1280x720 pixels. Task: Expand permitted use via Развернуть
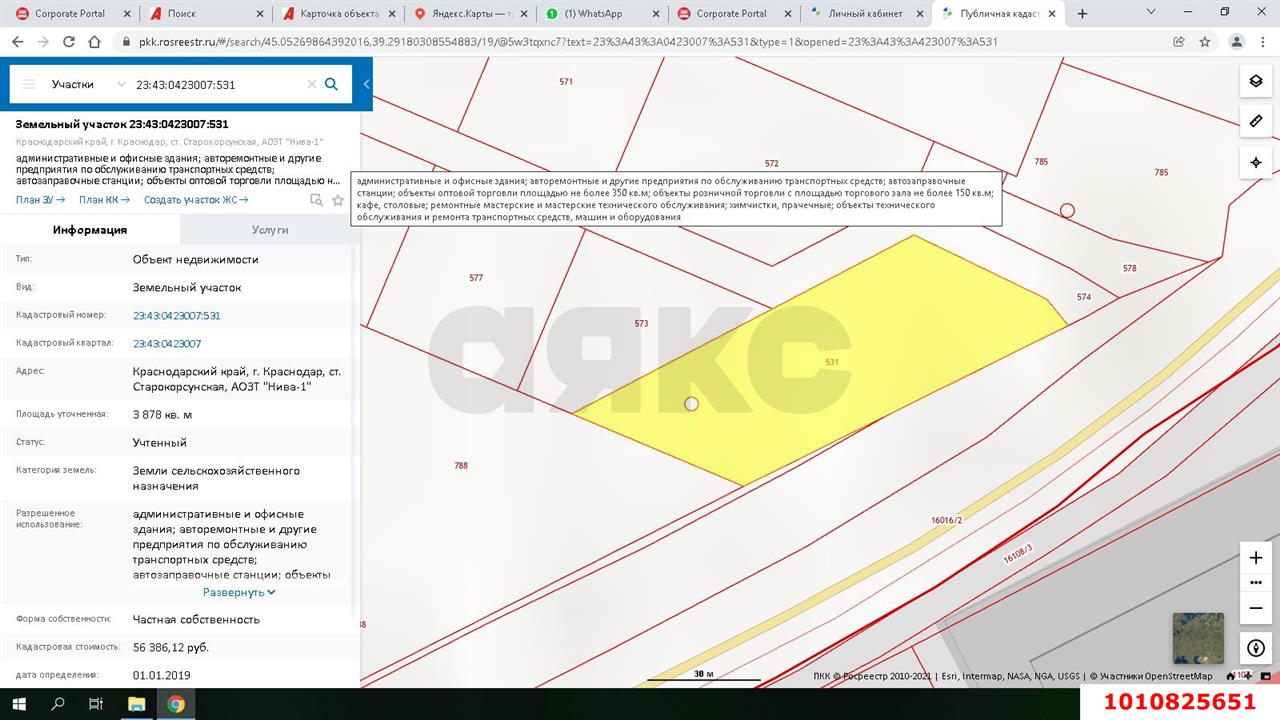pyautogui.click(x=239, y=592)
